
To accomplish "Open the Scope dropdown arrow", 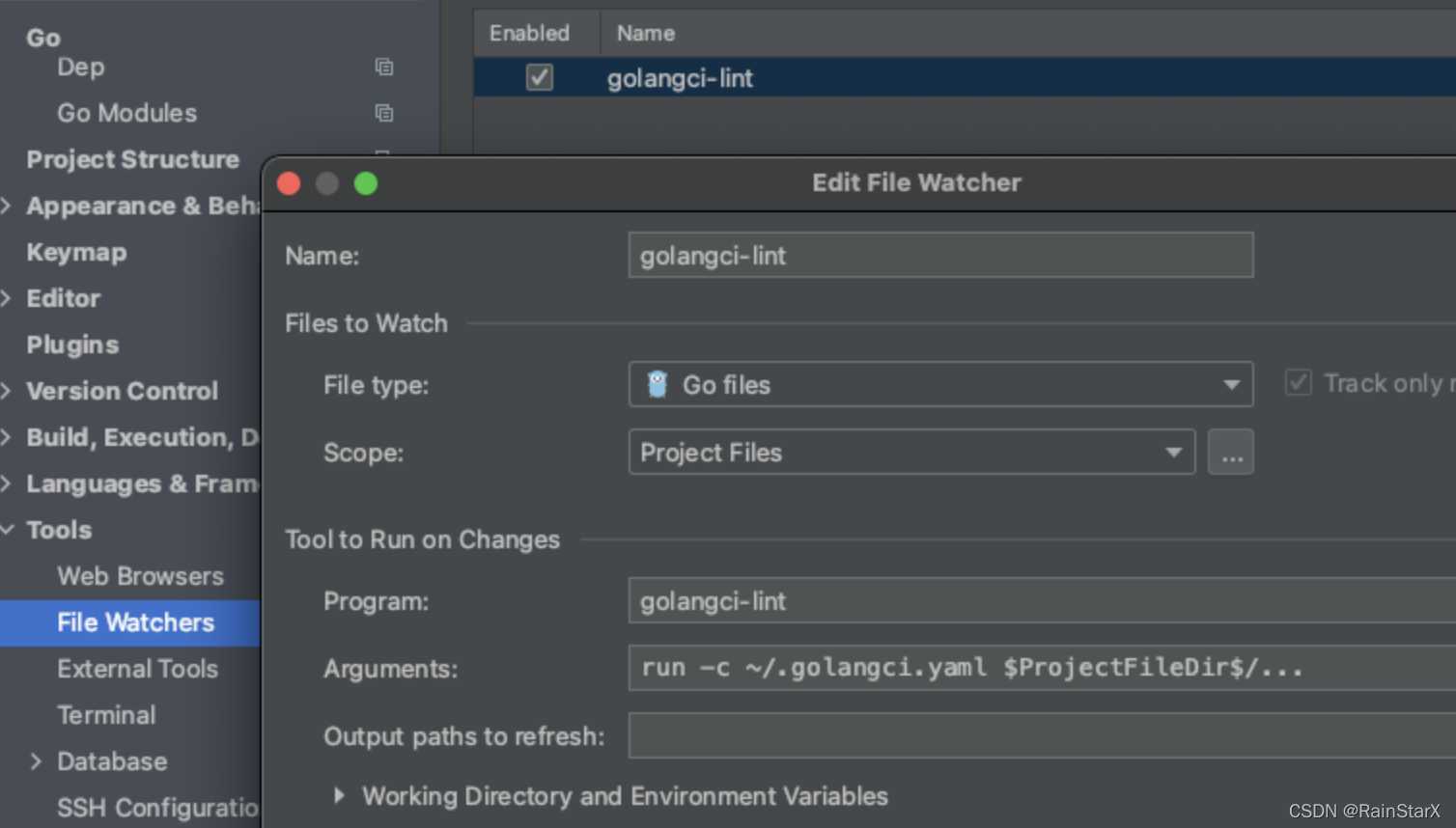I will pyautogui.click(x=1173, y=453).
